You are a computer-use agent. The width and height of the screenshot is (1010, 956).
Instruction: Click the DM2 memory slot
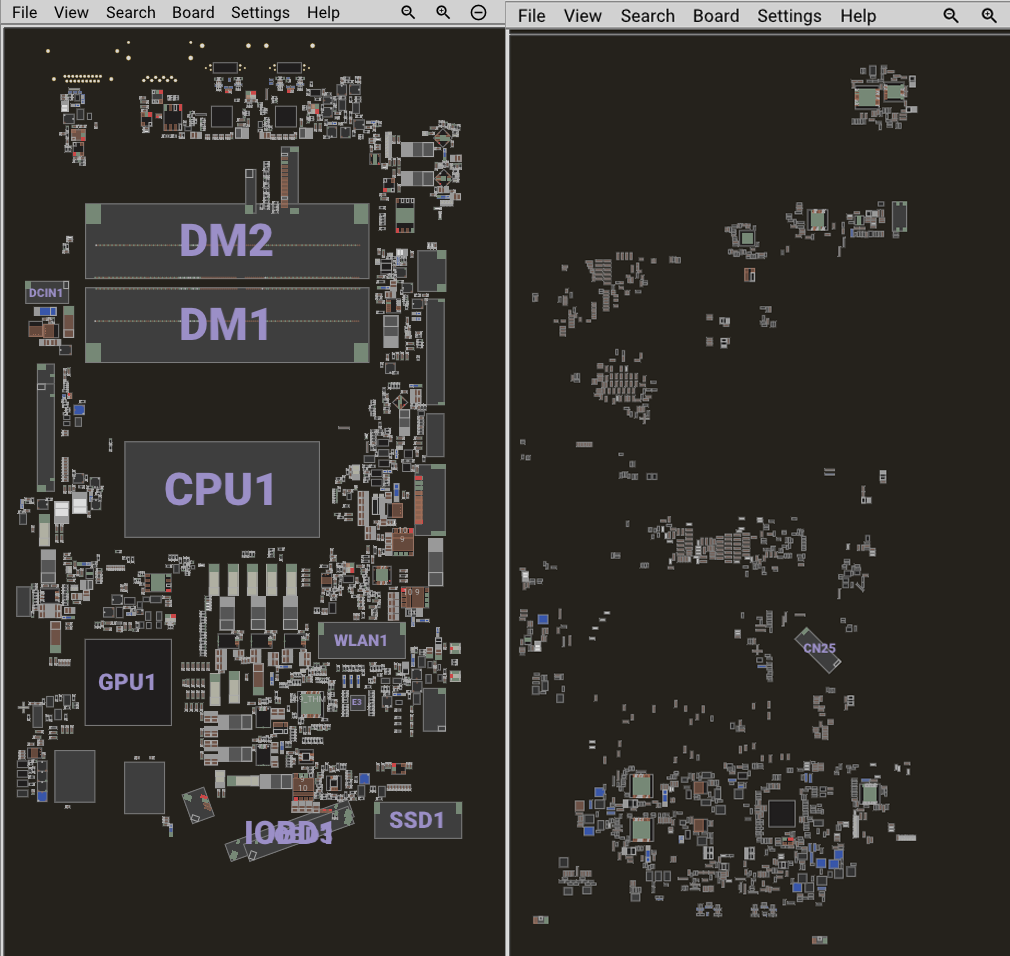226,240
